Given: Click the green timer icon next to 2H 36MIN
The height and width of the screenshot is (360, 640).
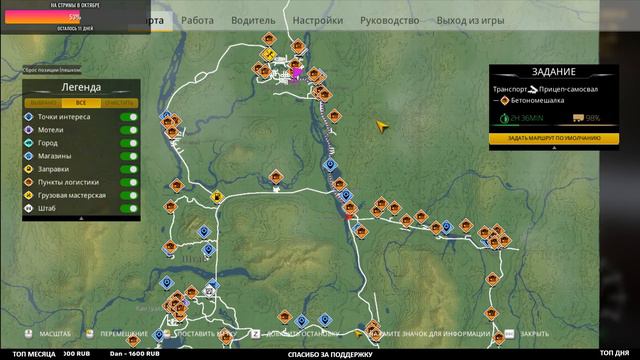Looking at the screenshot, I should click(x=505, y=118).
